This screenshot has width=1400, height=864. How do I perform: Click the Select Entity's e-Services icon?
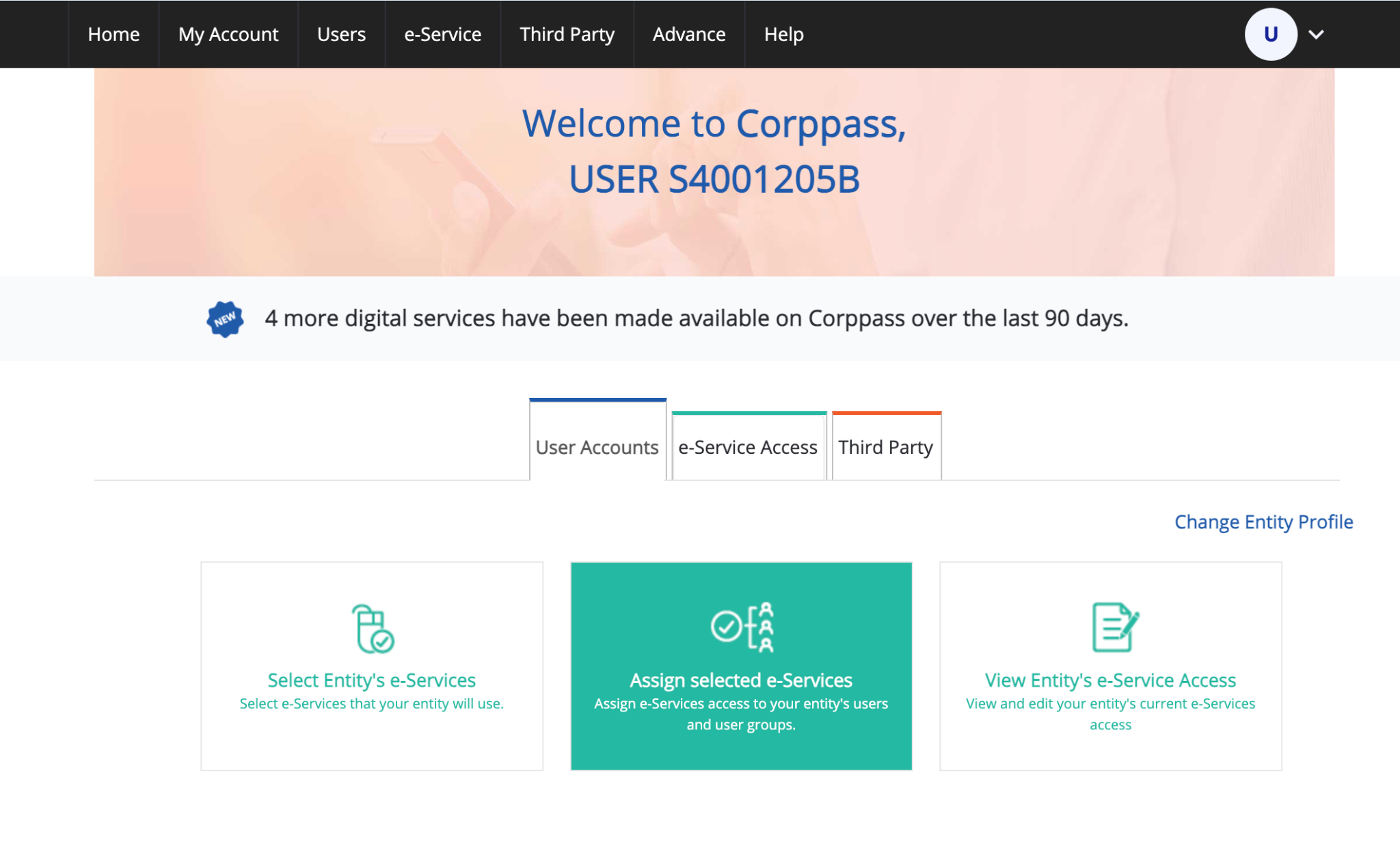[x=373, y=628]
